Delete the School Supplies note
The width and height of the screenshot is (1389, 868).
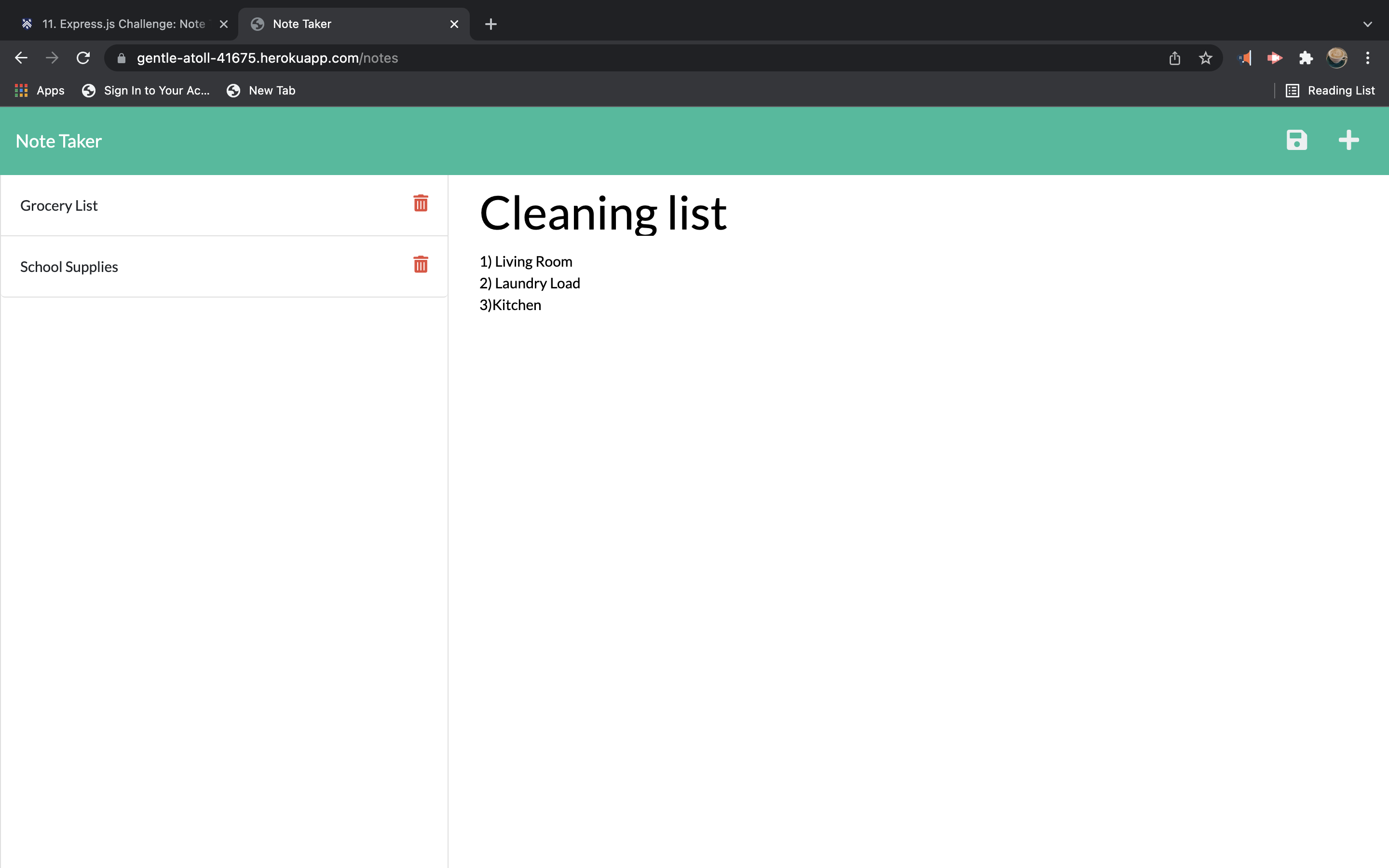(421, 265)
